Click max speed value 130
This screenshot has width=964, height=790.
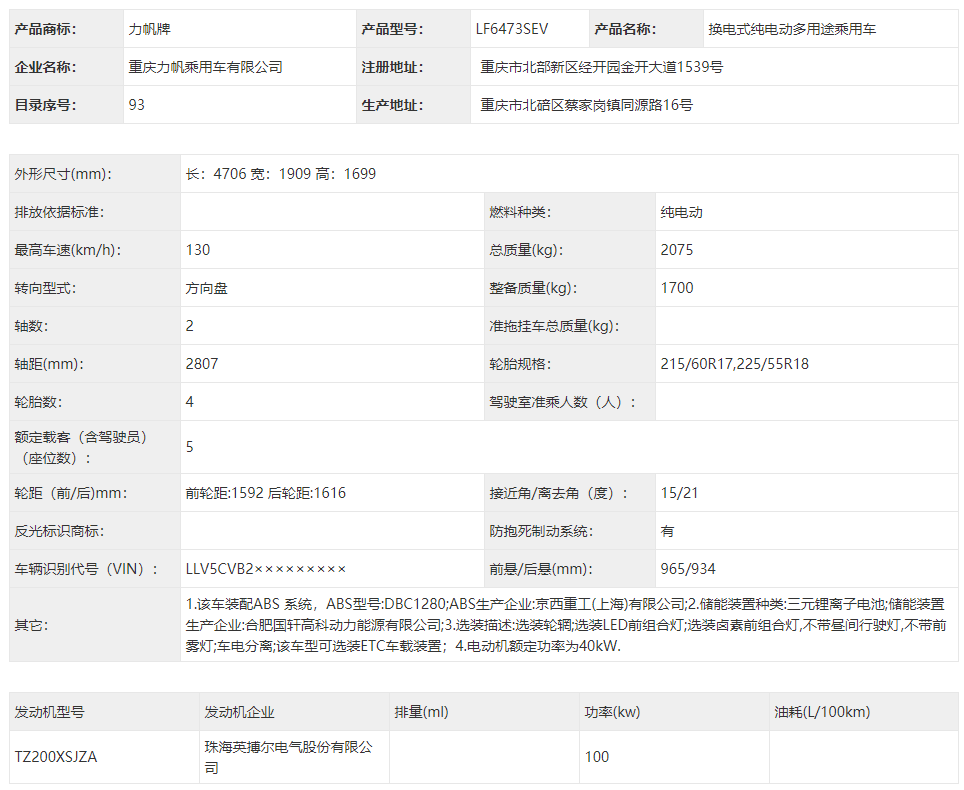click(x=197, y=250)
